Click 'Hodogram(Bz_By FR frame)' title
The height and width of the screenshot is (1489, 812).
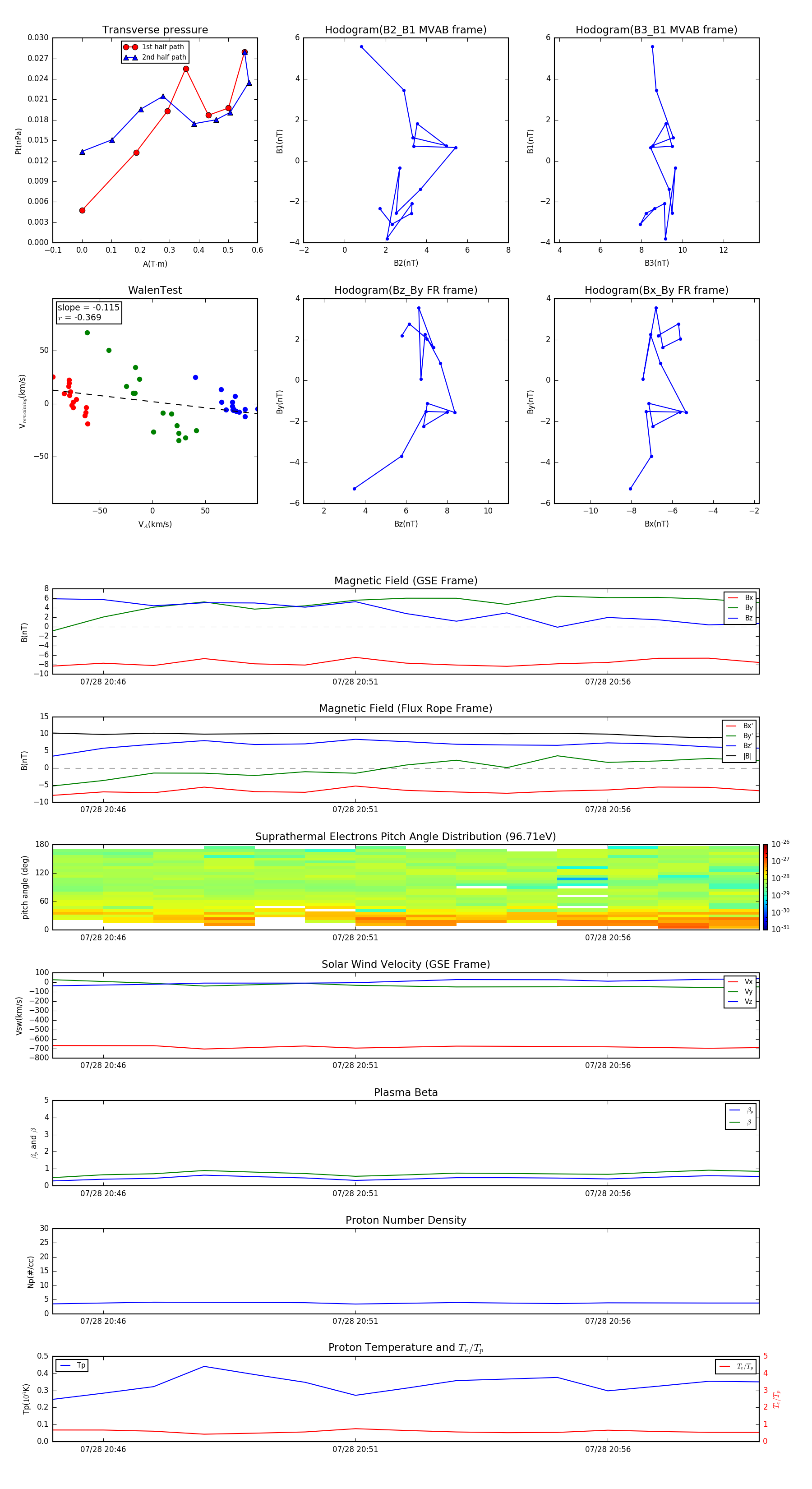pos(406,290)
